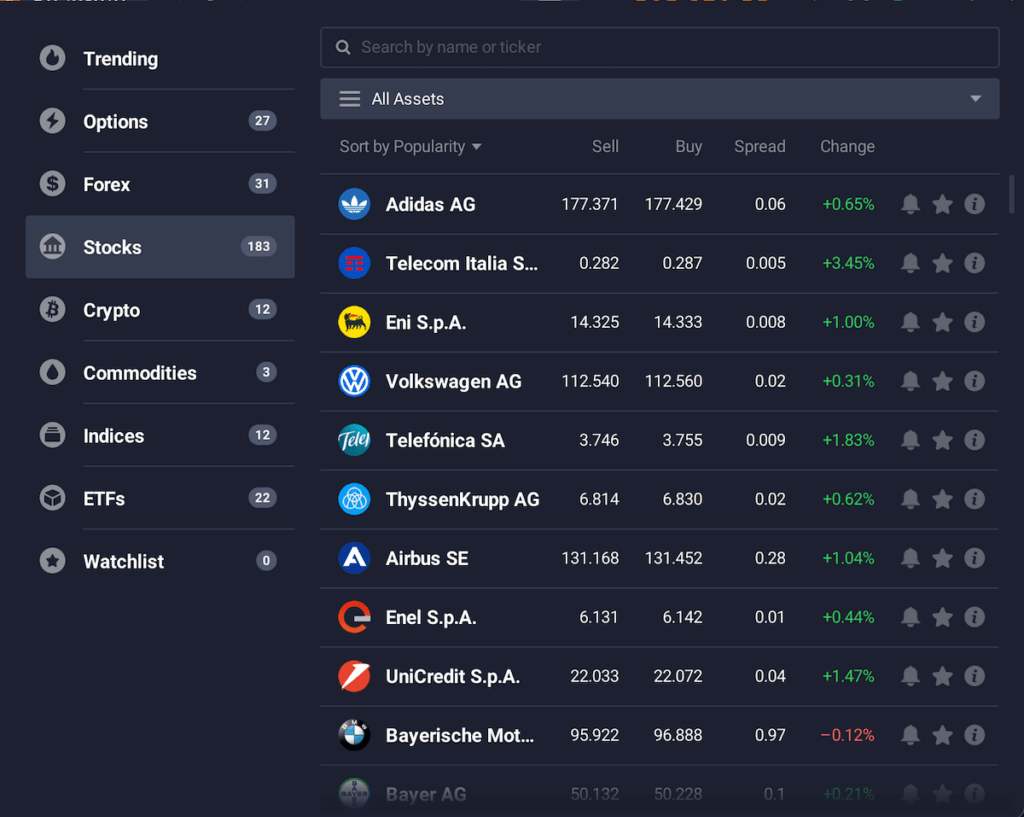This screenshot has width=1024, height=817.
Task: Click the UniCredit S.p.A. logo
Action: [x=355, y=676]
